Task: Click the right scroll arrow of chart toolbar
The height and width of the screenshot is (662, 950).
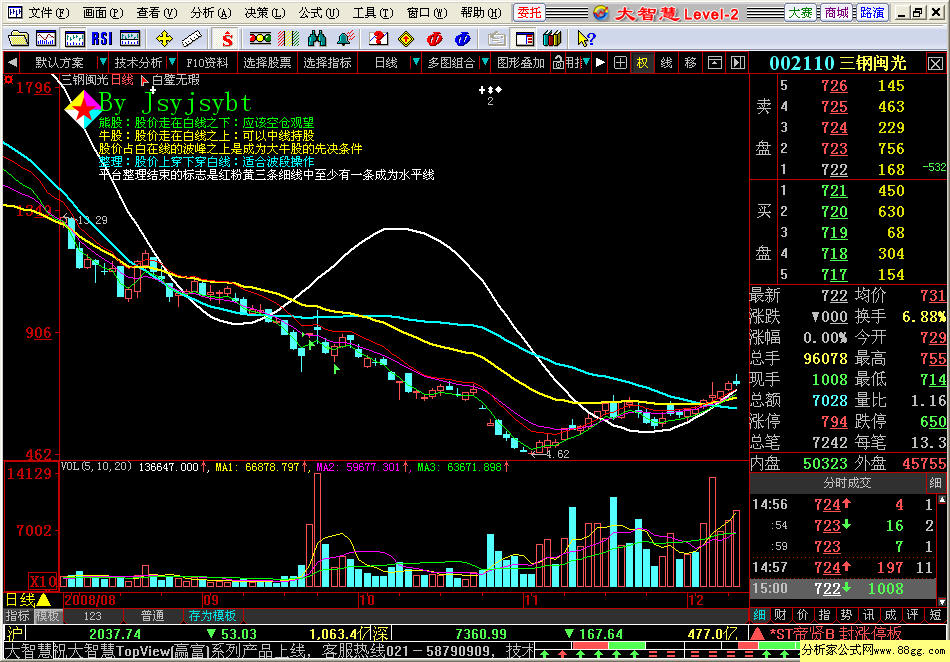Action: pyautogui.click(x=600, y=62)
